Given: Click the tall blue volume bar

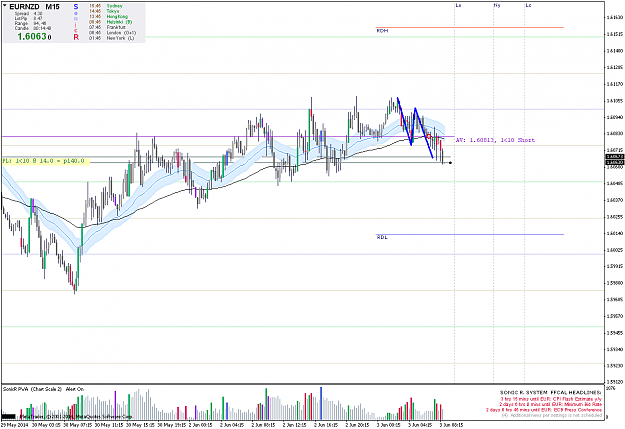Looking at the screenshot, I should click(321, 403).
